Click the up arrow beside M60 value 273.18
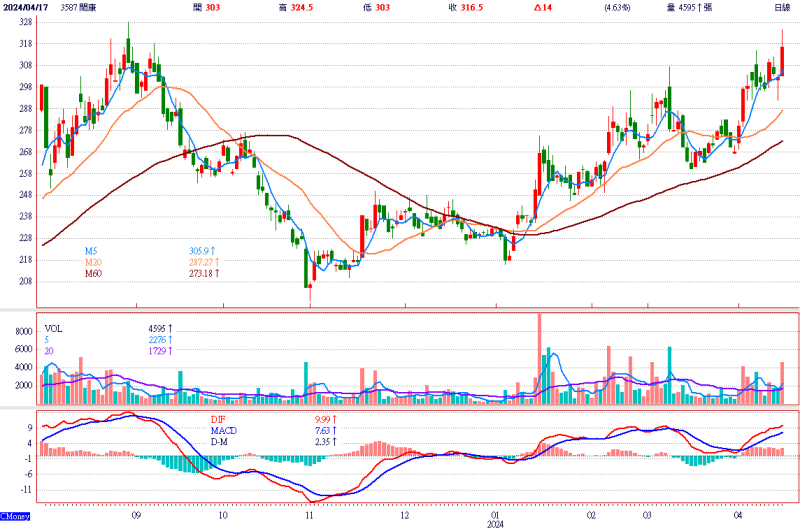 tap(219, 272)
